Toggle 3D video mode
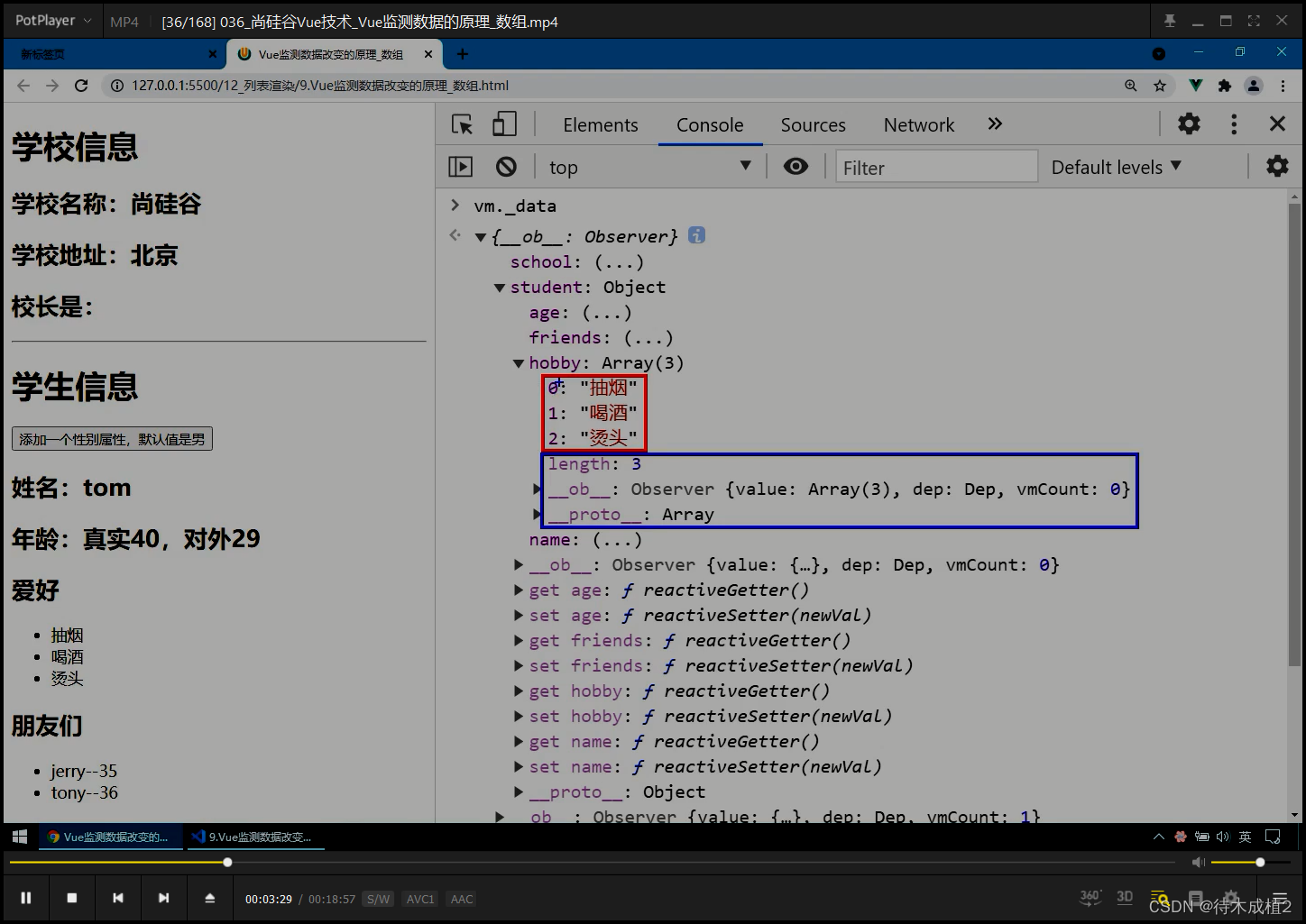The width and height of the screenshot is (1306, 924). [1125, 897]
